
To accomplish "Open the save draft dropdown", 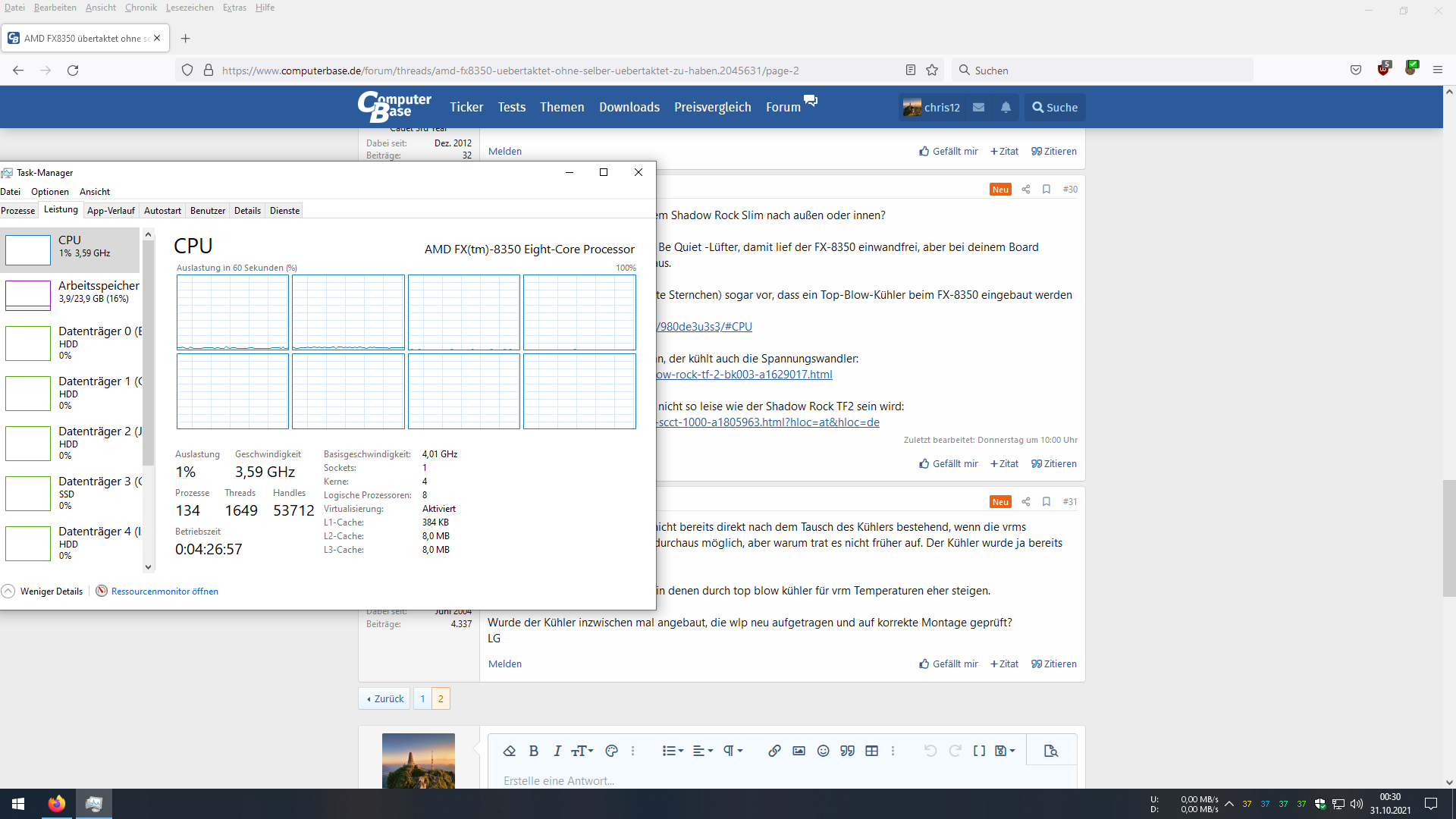I will click(x=1005, y=751).
